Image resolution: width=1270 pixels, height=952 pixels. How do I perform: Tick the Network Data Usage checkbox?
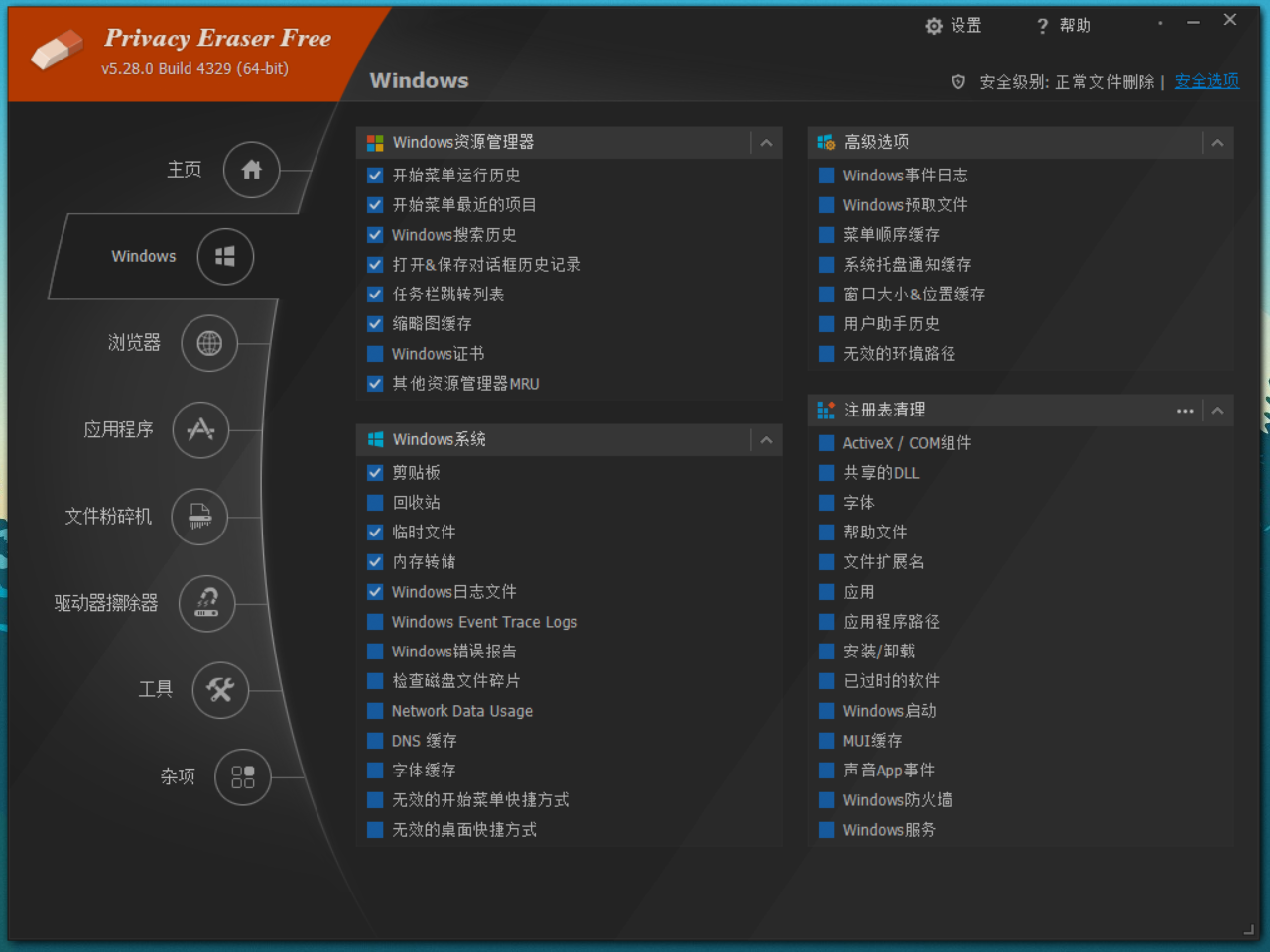point(375,711)
